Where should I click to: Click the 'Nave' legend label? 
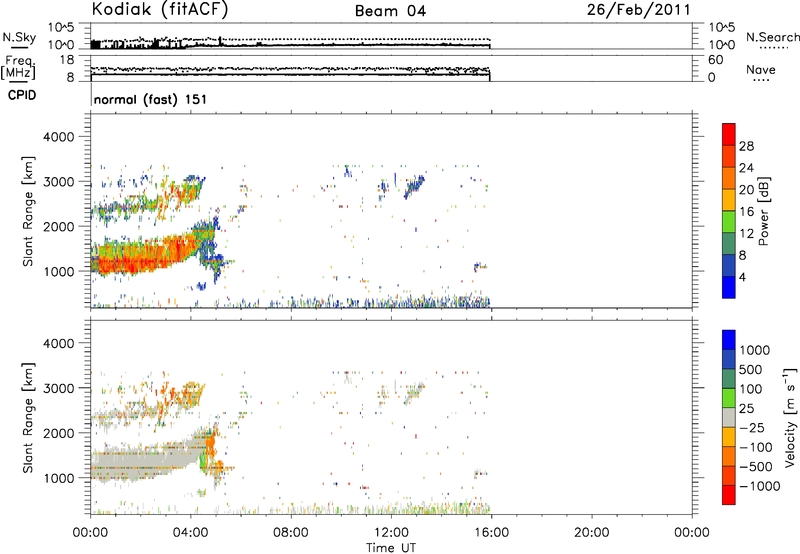[x=761, y=69]
